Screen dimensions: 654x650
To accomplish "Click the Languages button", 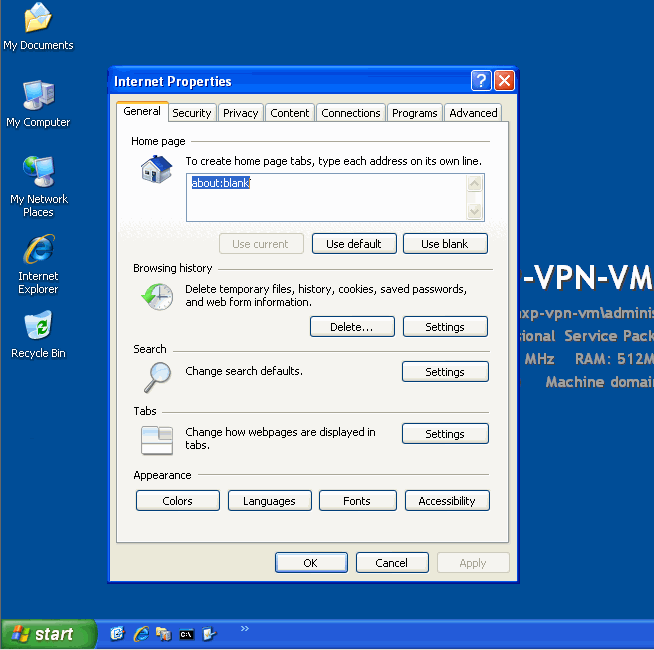I will click(269, 501).
